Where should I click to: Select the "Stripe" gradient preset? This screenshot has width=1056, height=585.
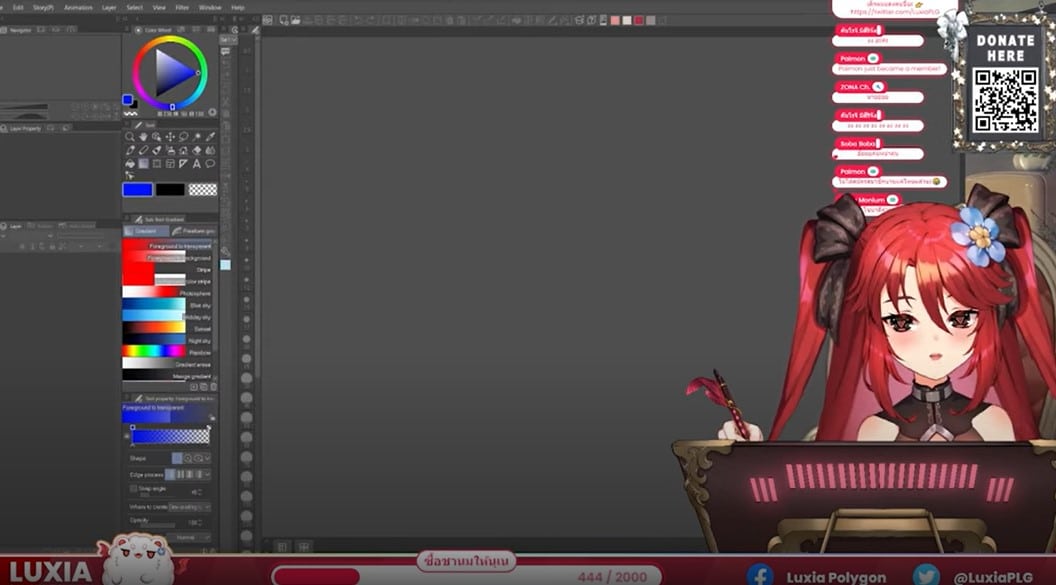point(167,269)
